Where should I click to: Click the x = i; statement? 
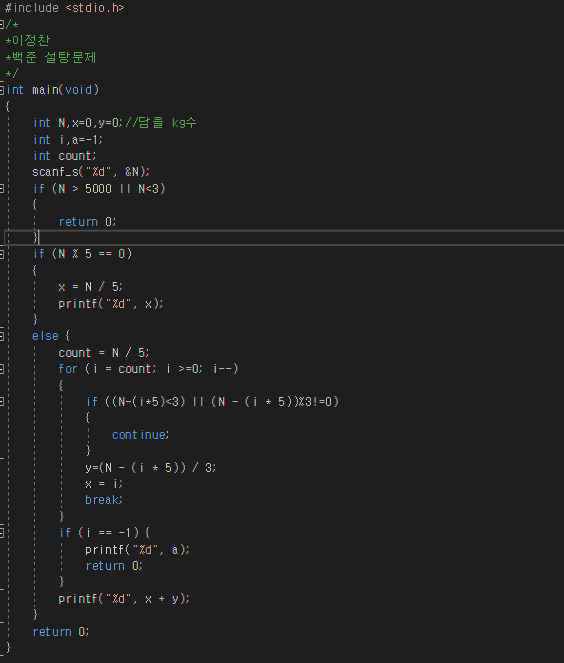click(104, 484)
